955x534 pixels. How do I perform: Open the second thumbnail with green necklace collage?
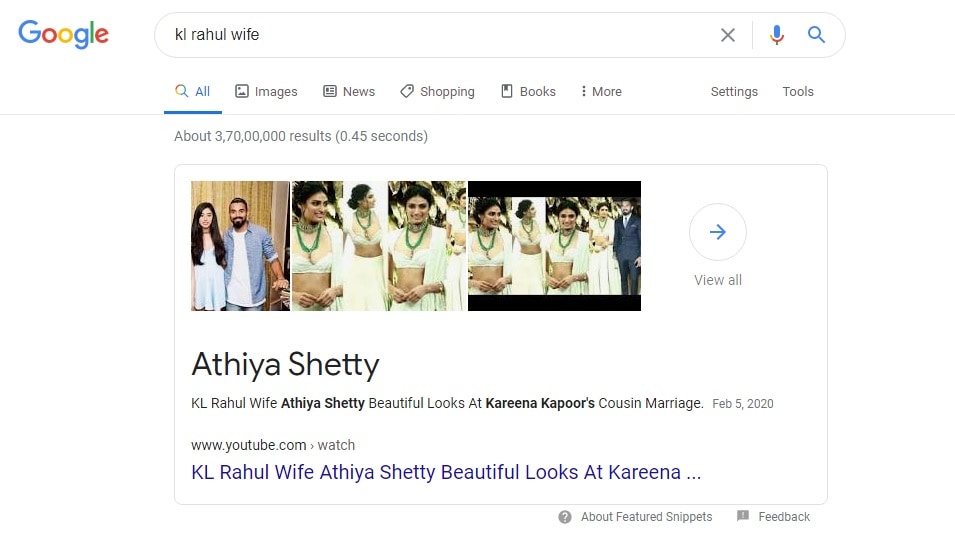coord(379,246)
